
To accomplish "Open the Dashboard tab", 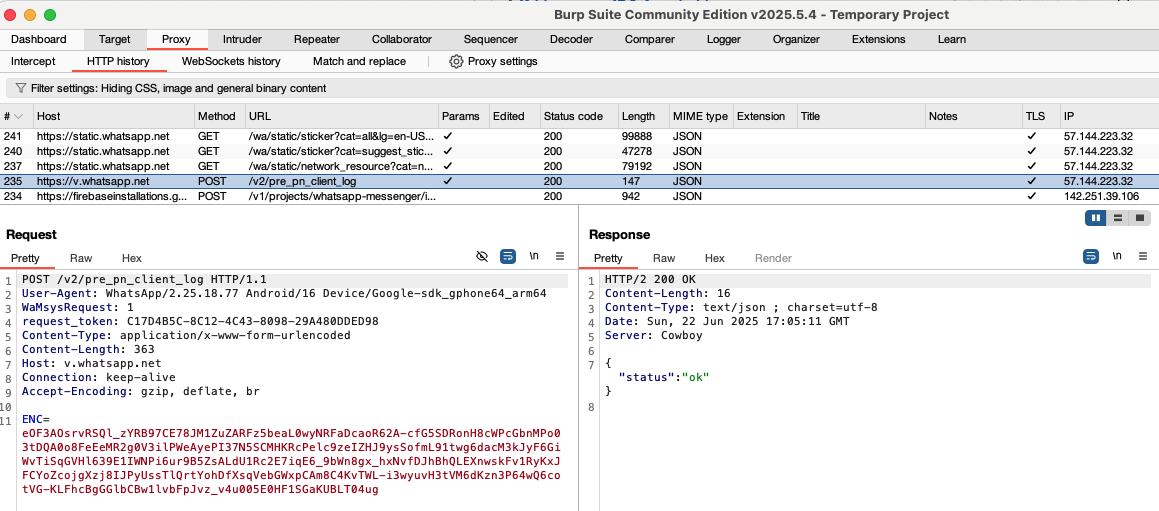I will pyautogui.click(x=38, y=39).
